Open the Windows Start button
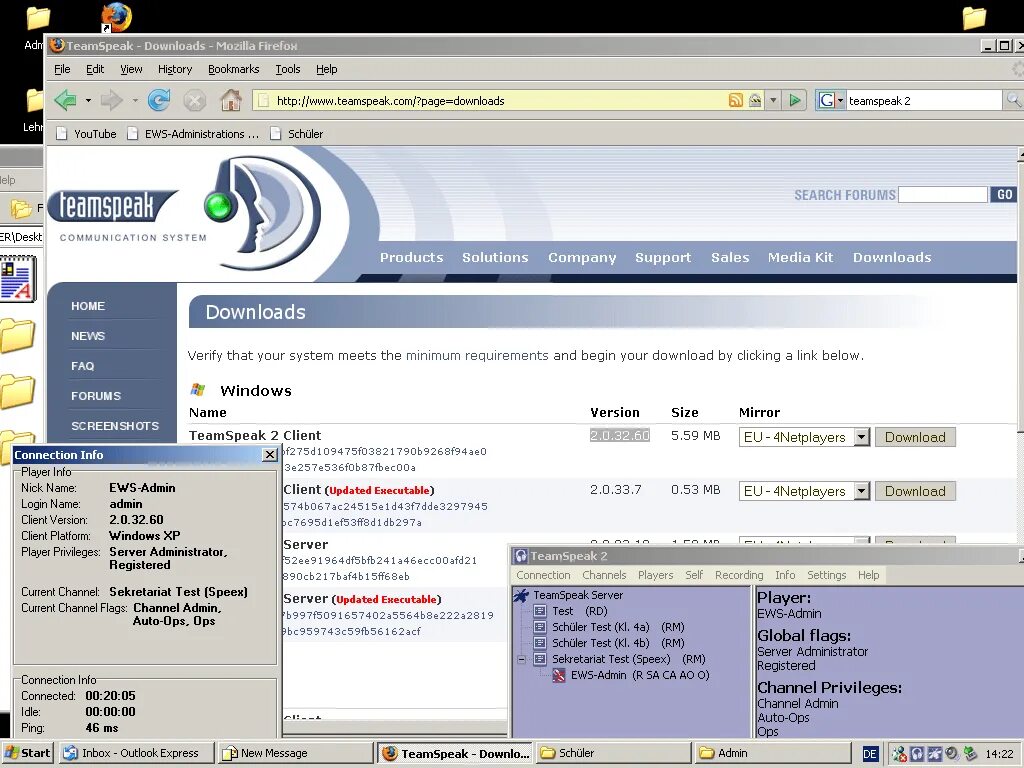 pos(27,753)
